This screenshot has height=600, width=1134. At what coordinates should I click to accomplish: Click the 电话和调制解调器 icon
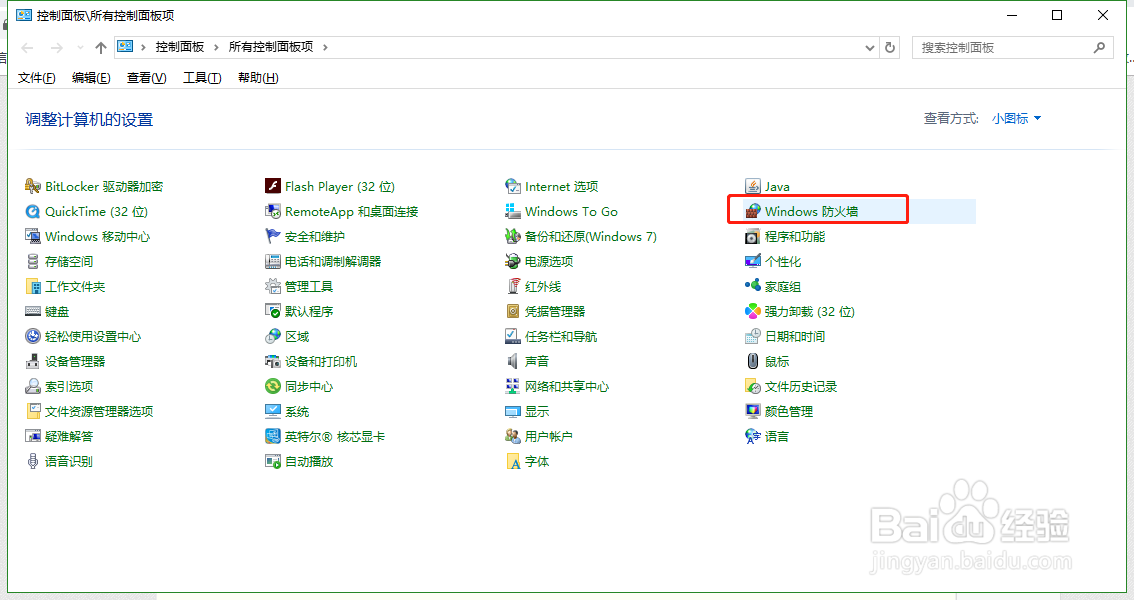(273, 262)
